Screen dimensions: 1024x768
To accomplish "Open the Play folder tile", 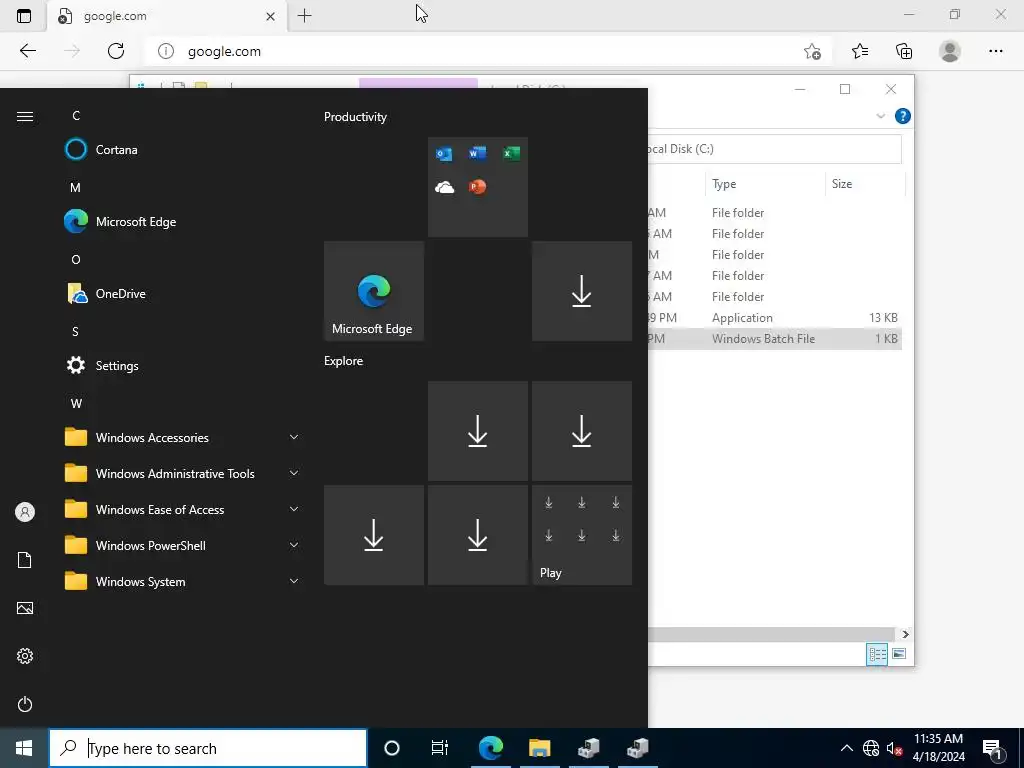I will (581, 535).
